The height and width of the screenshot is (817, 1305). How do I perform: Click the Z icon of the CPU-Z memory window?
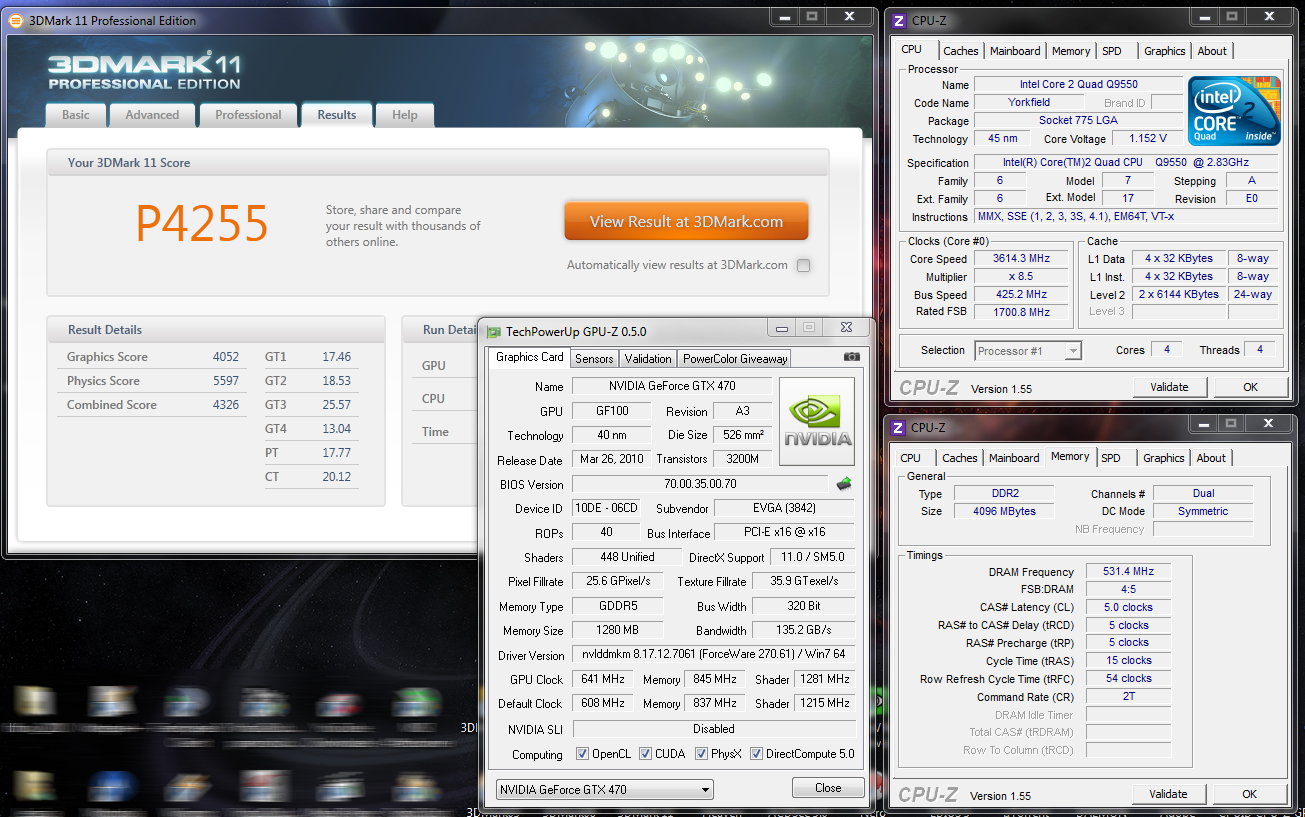[899, 428]
